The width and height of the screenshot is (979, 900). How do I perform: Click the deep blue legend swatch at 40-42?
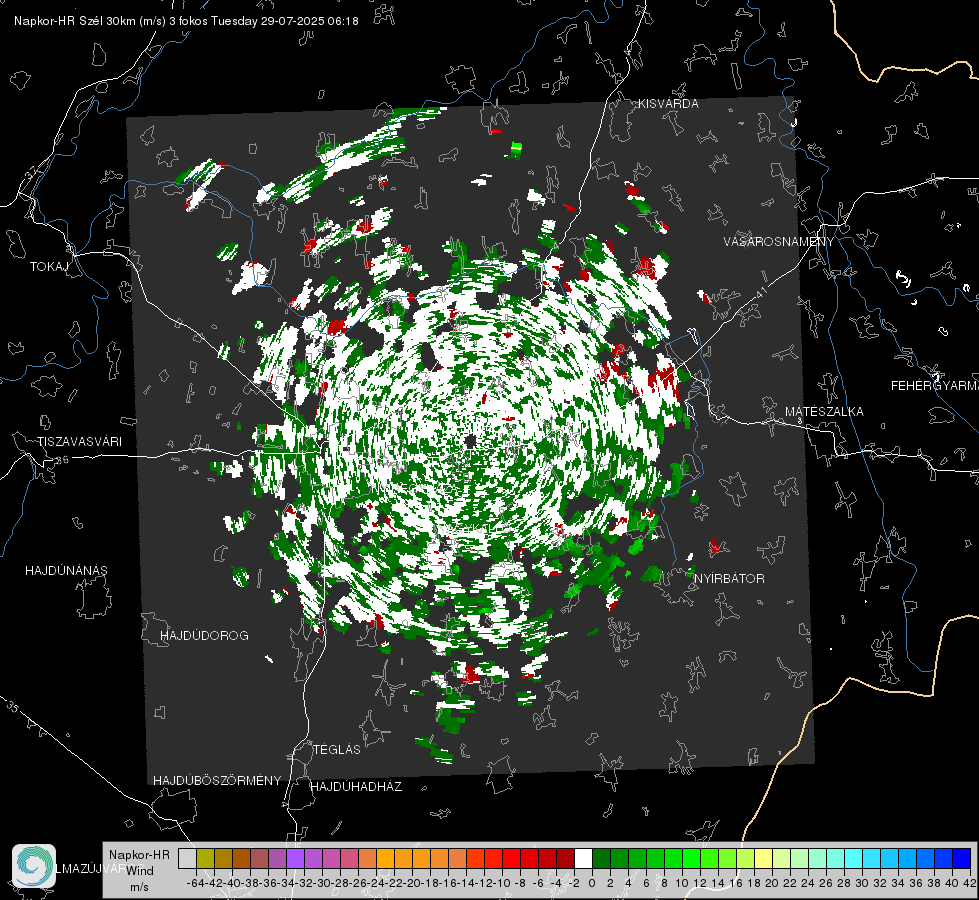point(962,858)
